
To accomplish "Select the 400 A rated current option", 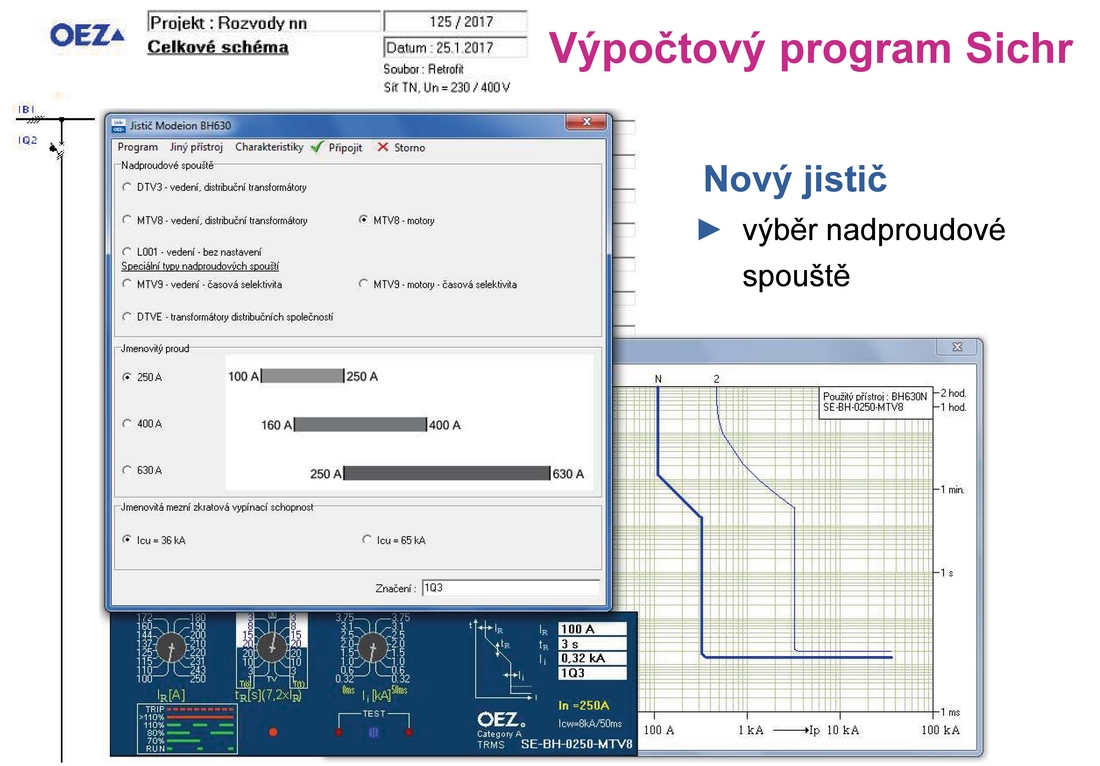I will (x=127, y=424).
